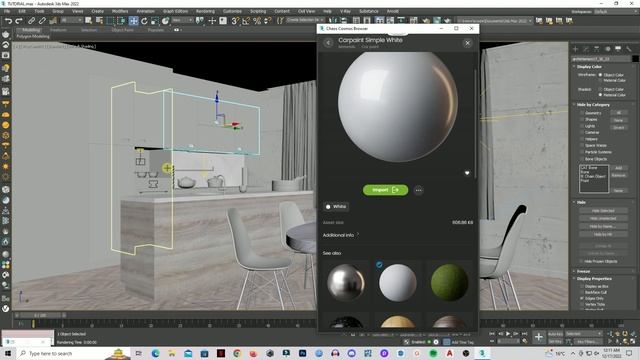The image size is (640, 360).
Task: Open the Utilities wrench tab in command panel
Action: (629, 49)
